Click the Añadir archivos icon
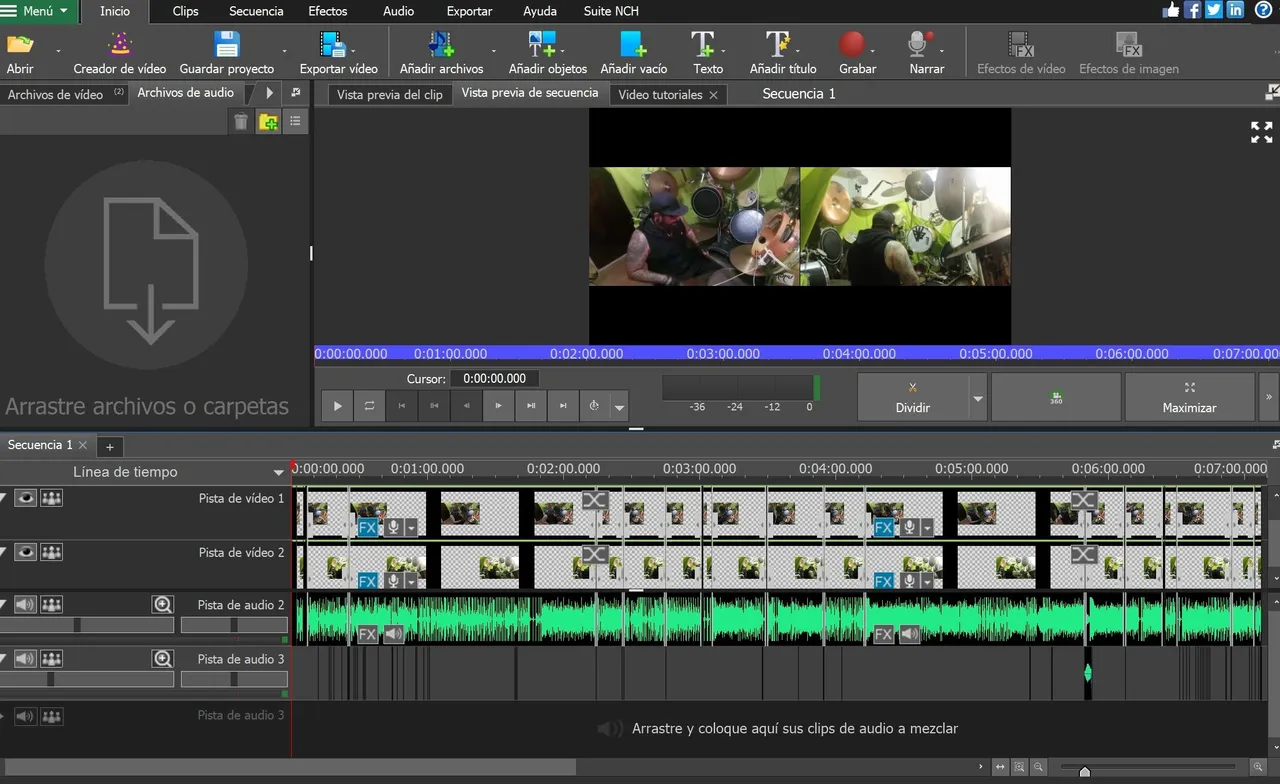Image resolution: width=1280 pixels, height=784 pixels. (x=441, y=44)
